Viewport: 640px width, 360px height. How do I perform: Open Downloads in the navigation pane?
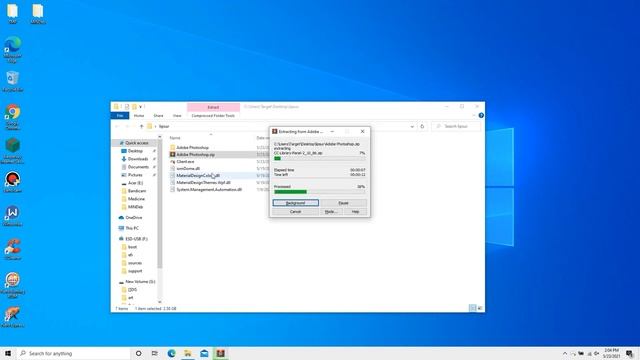click(138, 159)
